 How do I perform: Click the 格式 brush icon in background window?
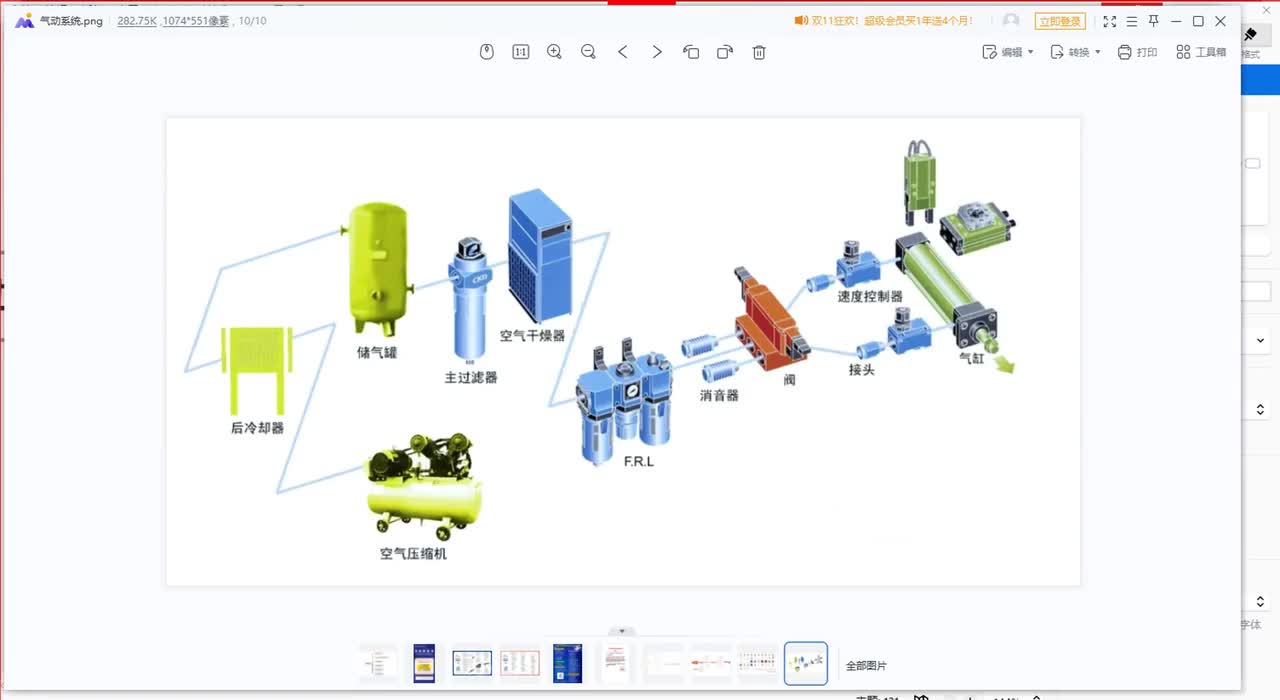[x=1250, y=36]
